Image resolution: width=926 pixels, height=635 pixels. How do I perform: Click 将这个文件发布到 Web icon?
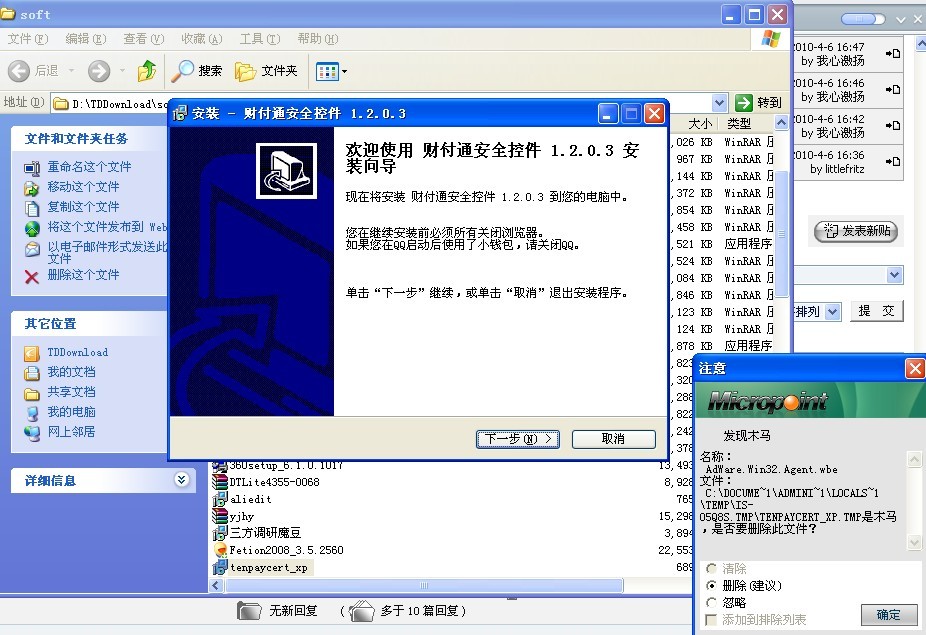(32, 228)
